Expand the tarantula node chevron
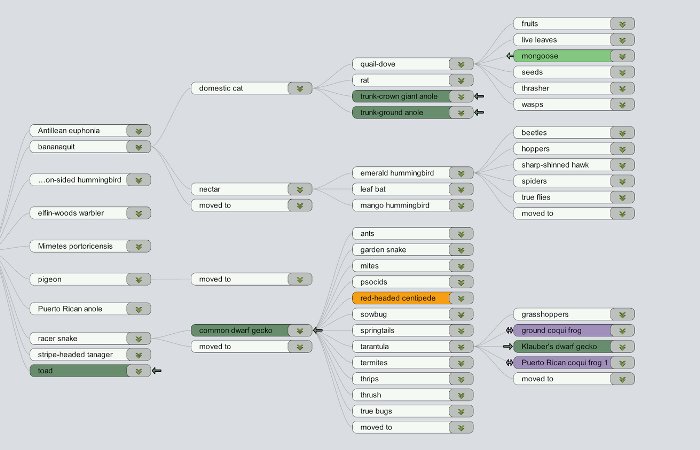The height and width of the screenshot is (450, 700). coord(461,346)
